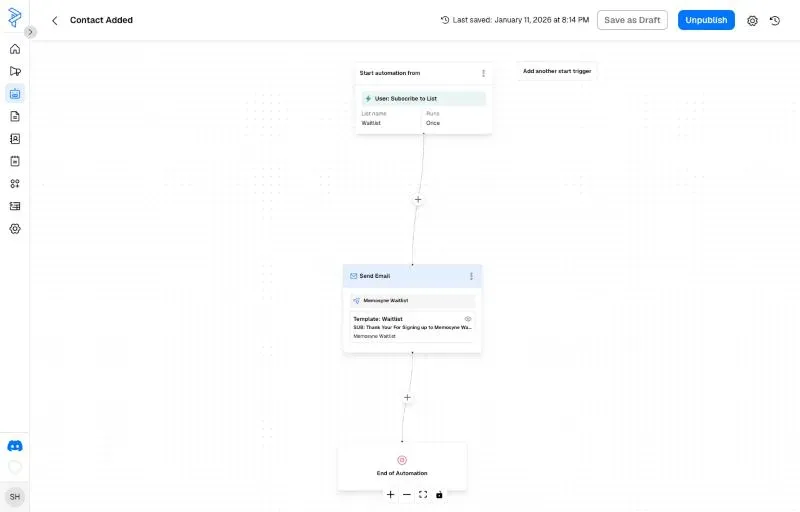Go back with the left arrow
Viewport: 800px width, 512px height.
[55, 20]
